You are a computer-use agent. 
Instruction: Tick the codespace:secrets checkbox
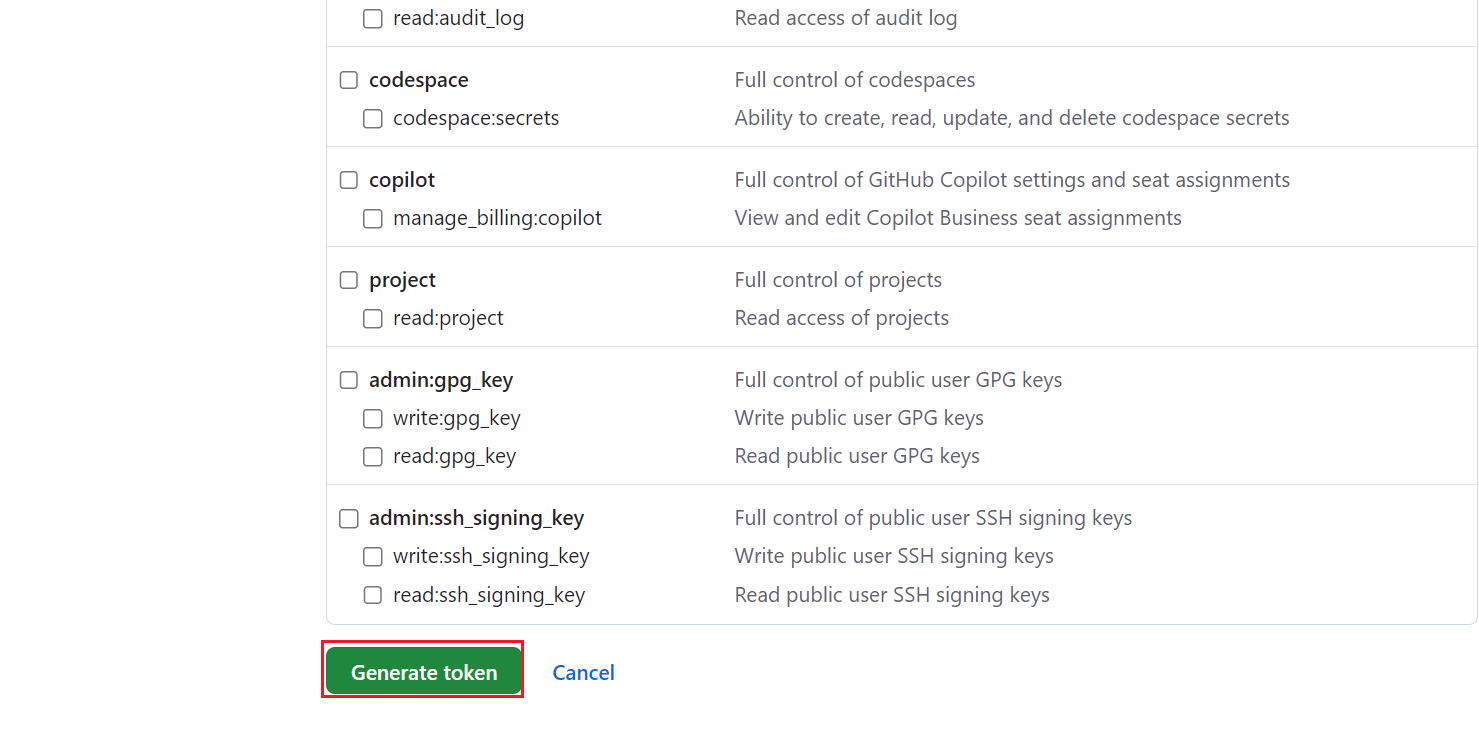[373, 119]
